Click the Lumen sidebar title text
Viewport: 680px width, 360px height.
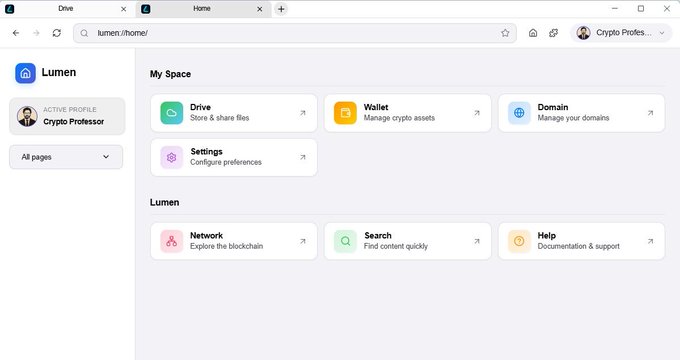[59, 72]
